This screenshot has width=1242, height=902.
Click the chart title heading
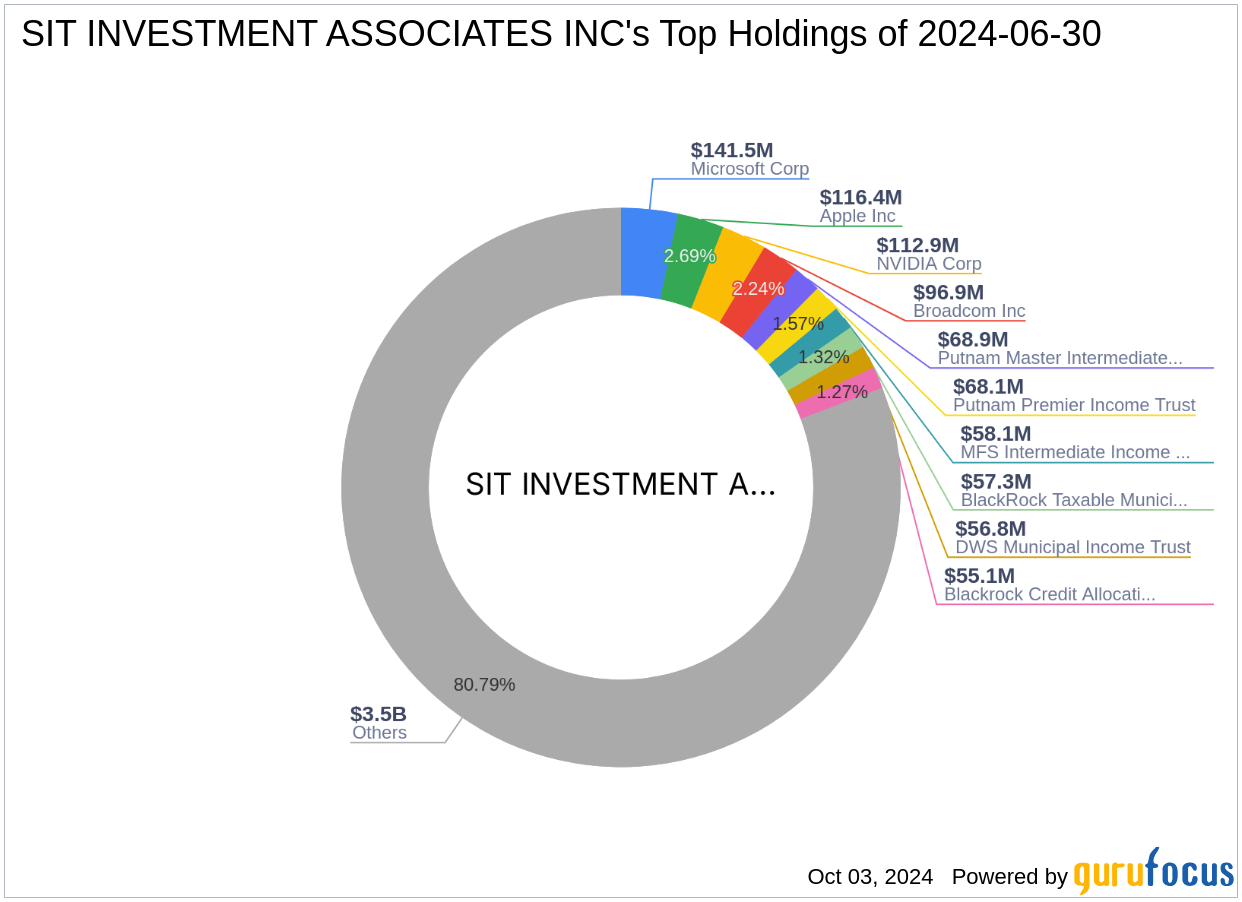tap(561, 34)
